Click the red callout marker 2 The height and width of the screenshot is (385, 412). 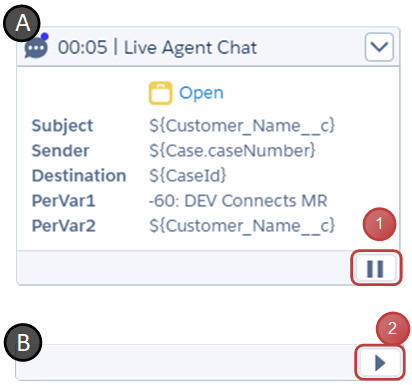(x=393, y=328)
